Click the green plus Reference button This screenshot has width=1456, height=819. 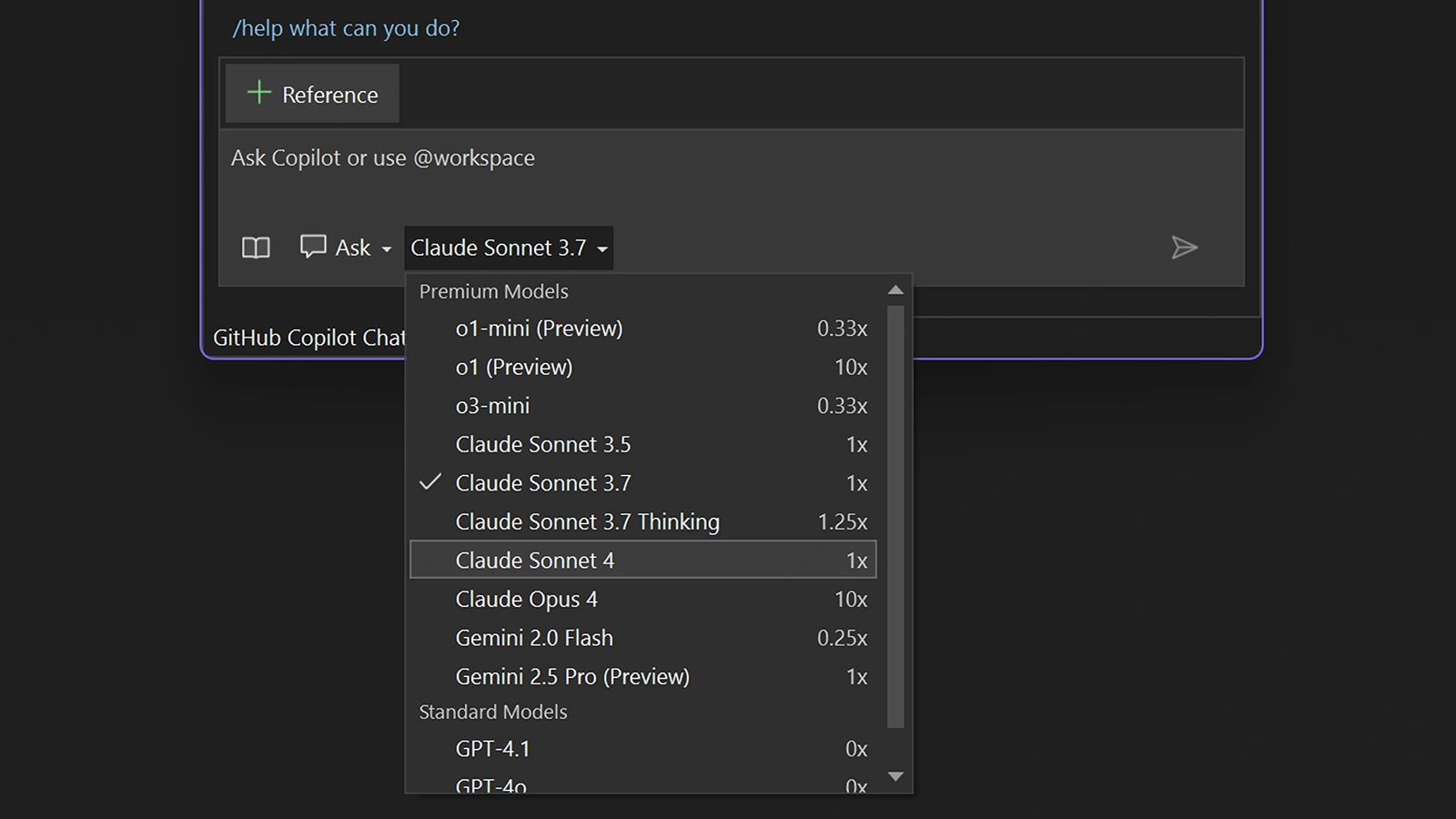click(312, 94)
